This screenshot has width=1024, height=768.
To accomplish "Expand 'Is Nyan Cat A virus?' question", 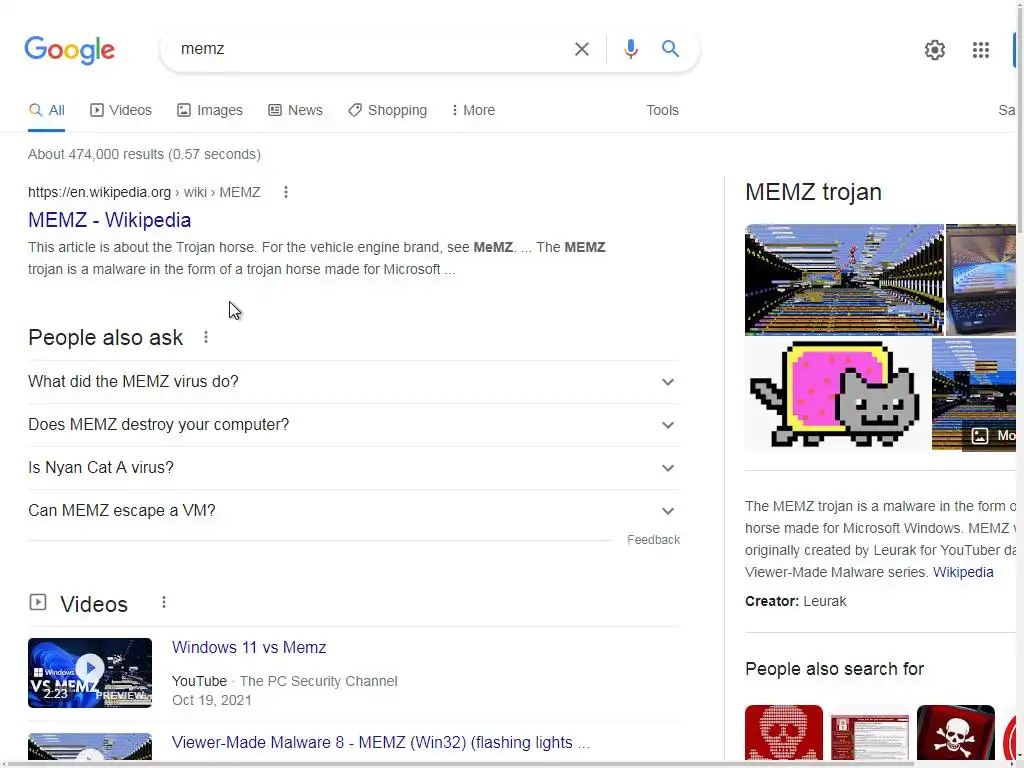I will coord(354,468).
